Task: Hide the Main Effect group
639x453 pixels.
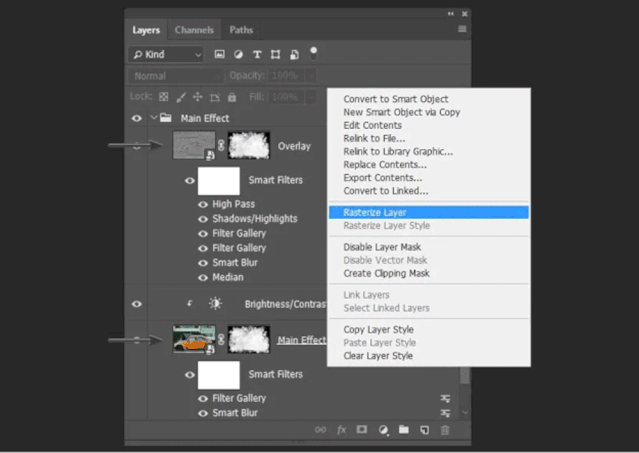Action: coord(137,118)
